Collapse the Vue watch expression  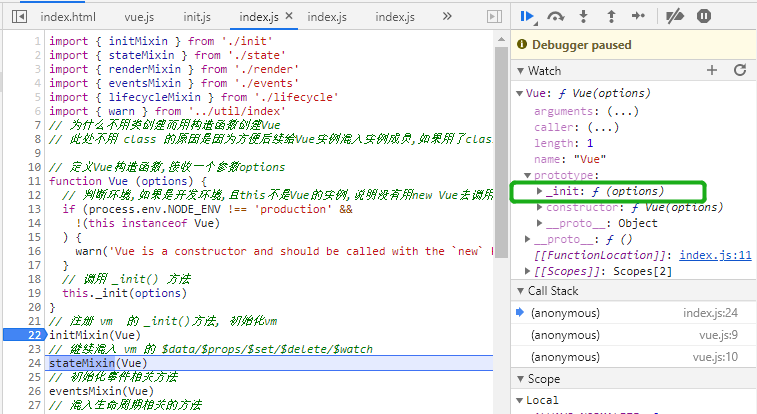pyautogui.click(x=519, y=93)
